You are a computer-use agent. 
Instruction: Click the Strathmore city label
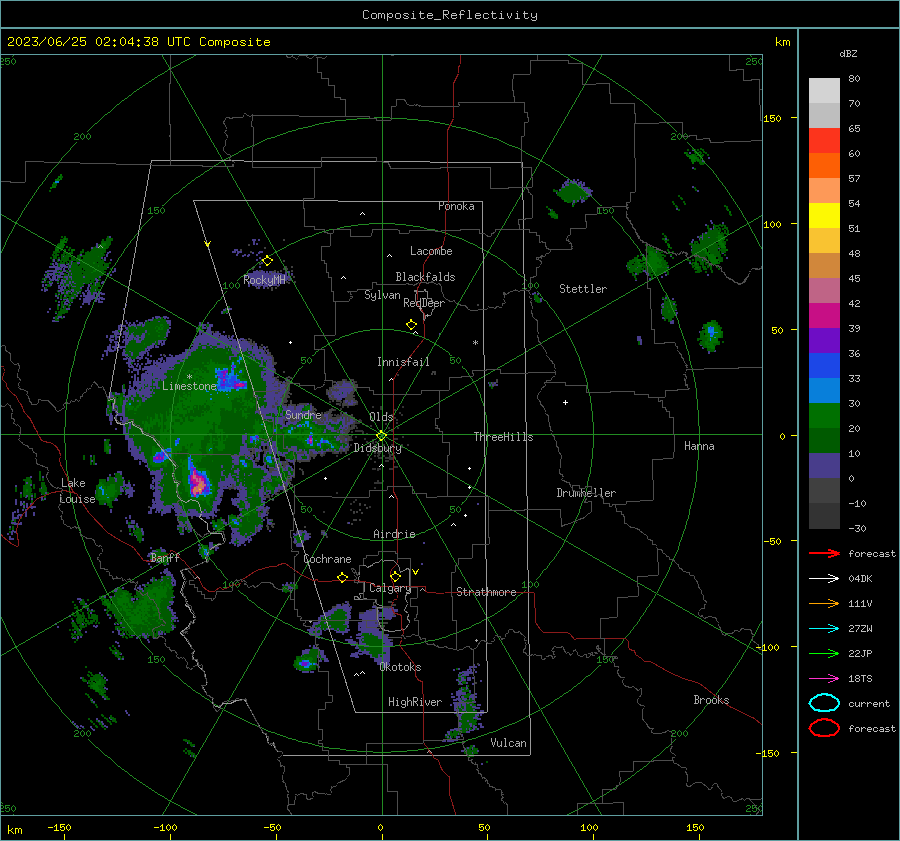[486, 592]
